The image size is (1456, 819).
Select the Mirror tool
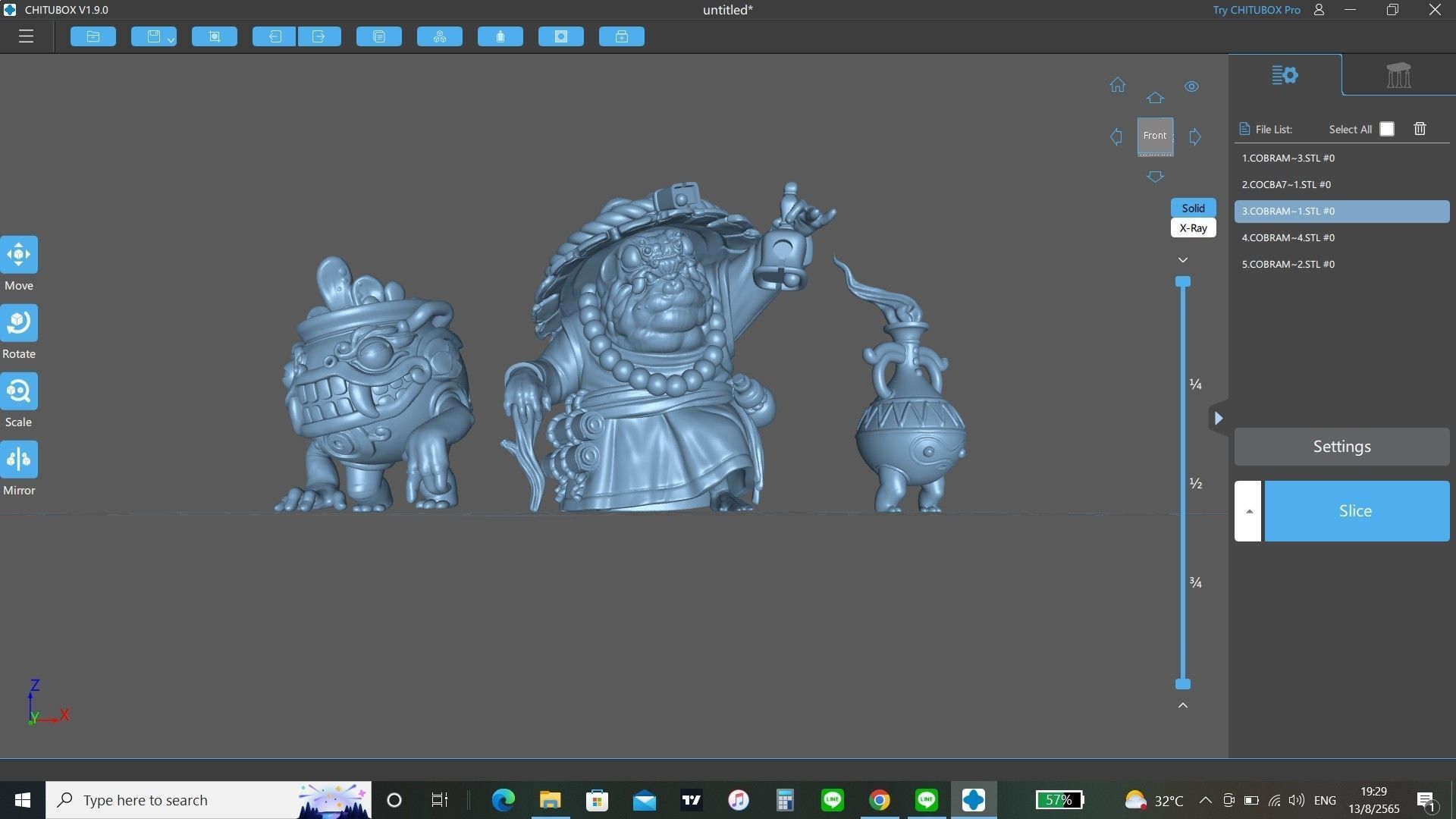19,460
